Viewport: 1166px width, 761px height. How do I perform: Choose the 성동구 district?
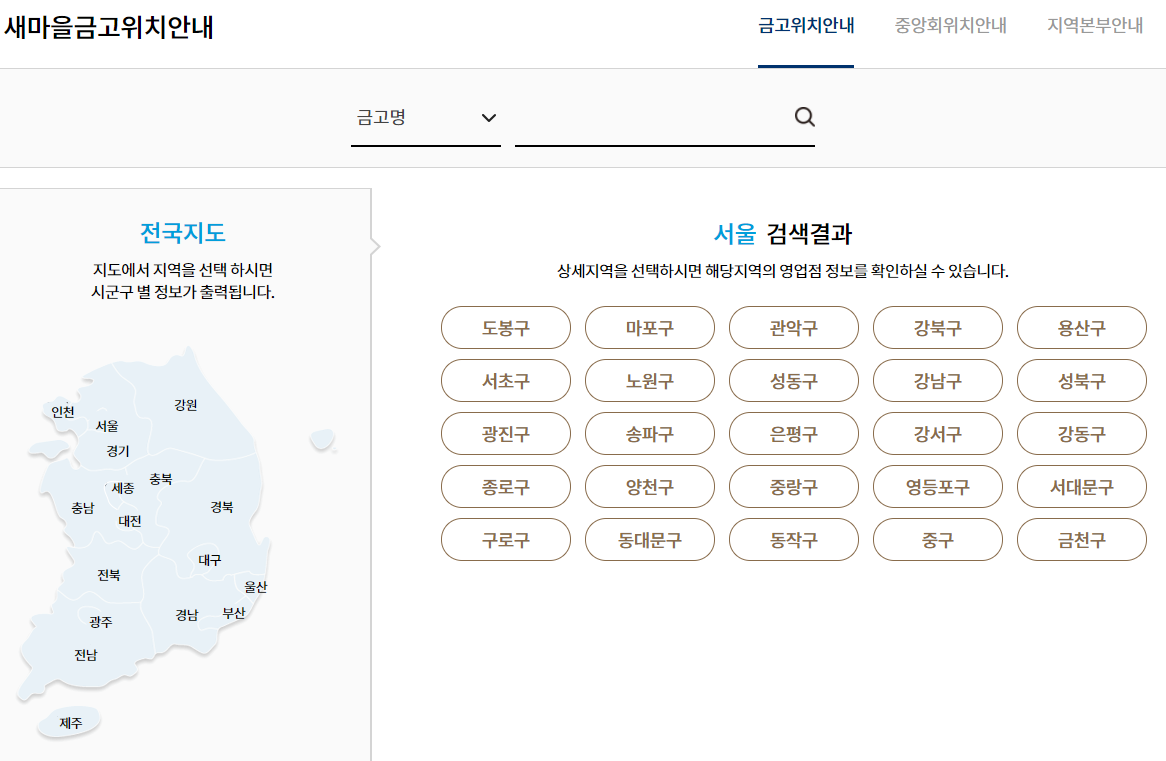click(793, 381)
